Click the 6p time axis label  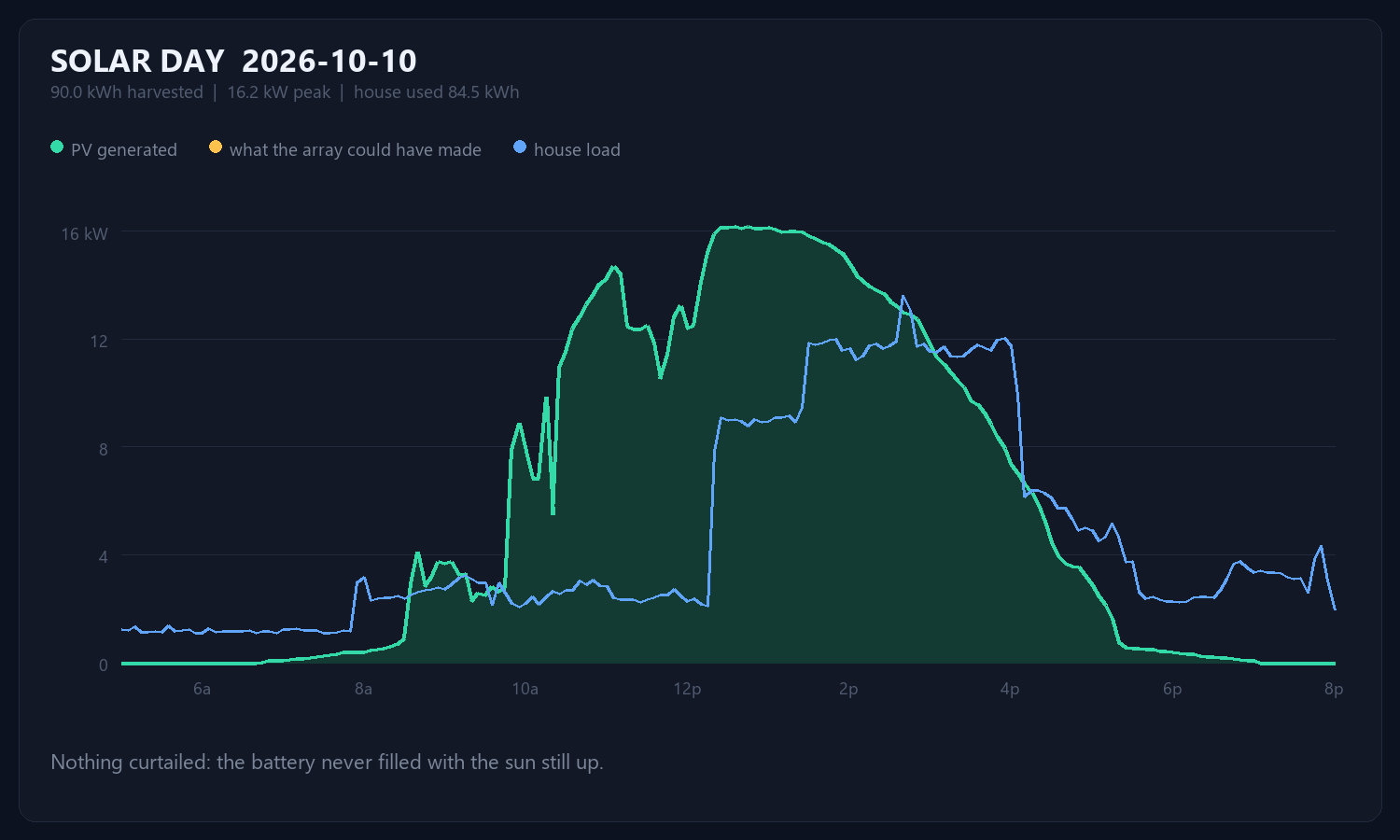tap(1172, 690)
